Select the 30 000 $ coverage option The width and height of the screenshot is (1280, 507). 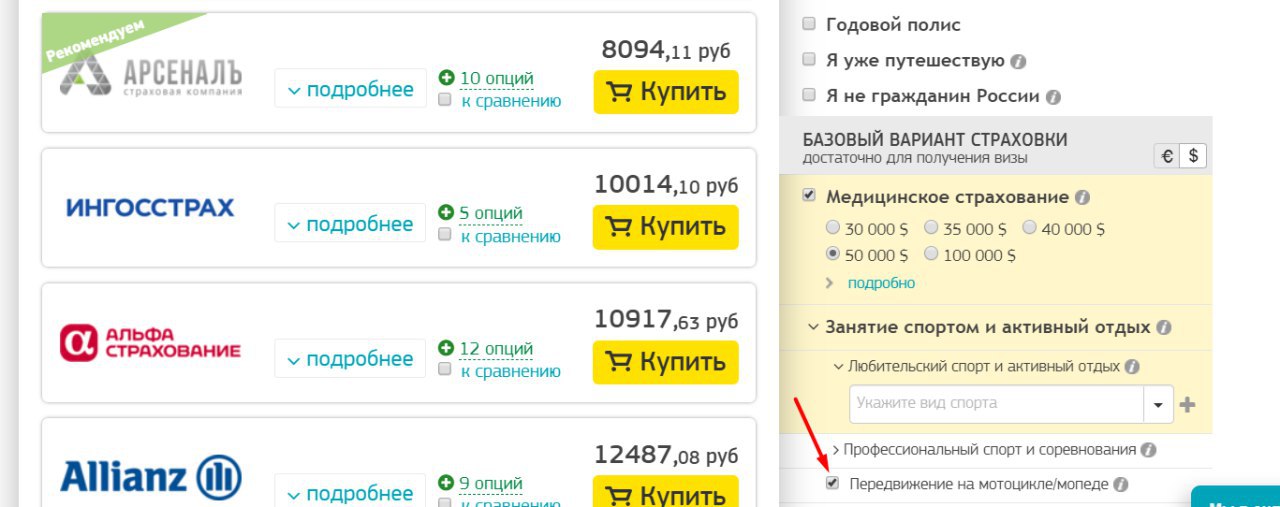tap(832, 228)
